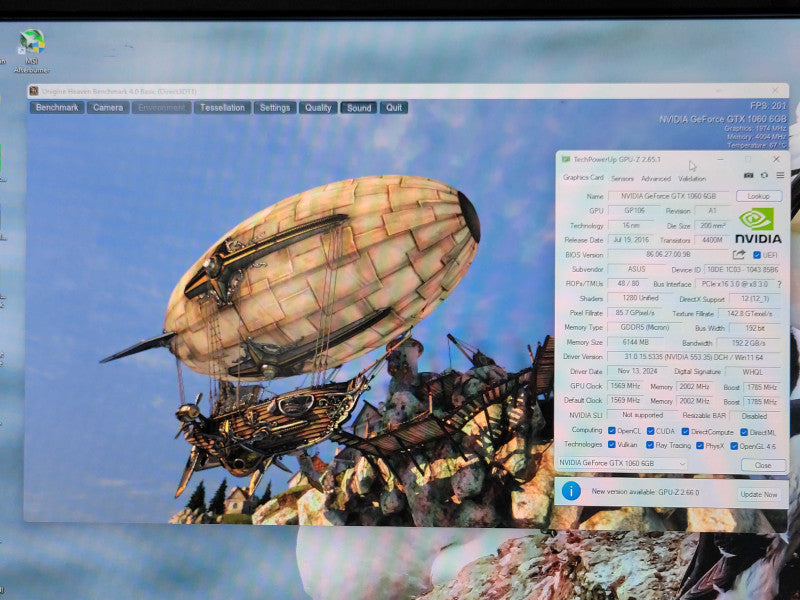800x600 pixels.
Task: Click the Memory Type value GDDR5 (Micron)
Action: (644, 327)
